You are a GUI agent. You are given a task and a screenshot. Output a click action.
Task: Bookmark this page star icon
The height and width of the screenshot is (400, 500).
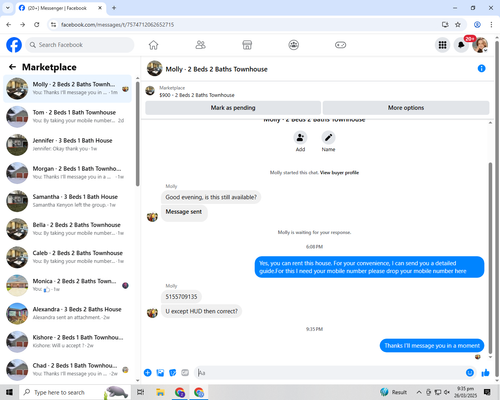coord(458,25)
